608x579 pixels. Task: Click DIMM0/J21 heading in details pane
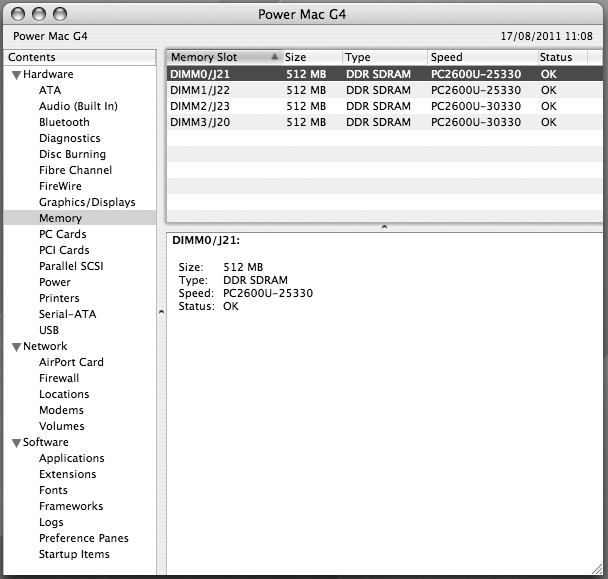tap(206, 241)
